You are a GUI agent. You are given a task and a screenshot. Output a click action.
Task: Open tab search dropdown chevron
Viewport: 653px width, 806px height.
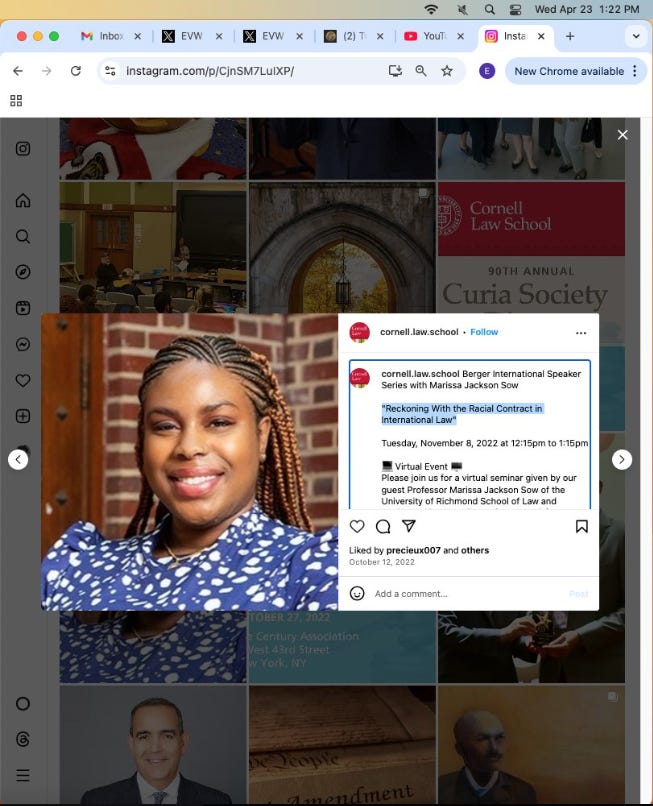point(636,36)
